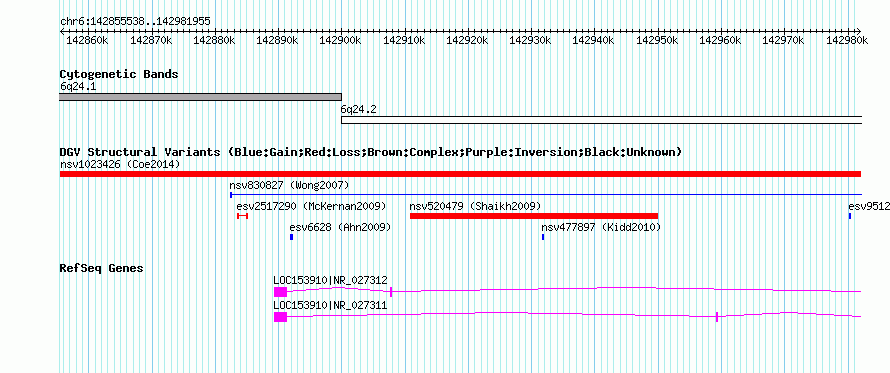Click the 142920k ruler tick label
890x373 pixels.
(467, 40)
